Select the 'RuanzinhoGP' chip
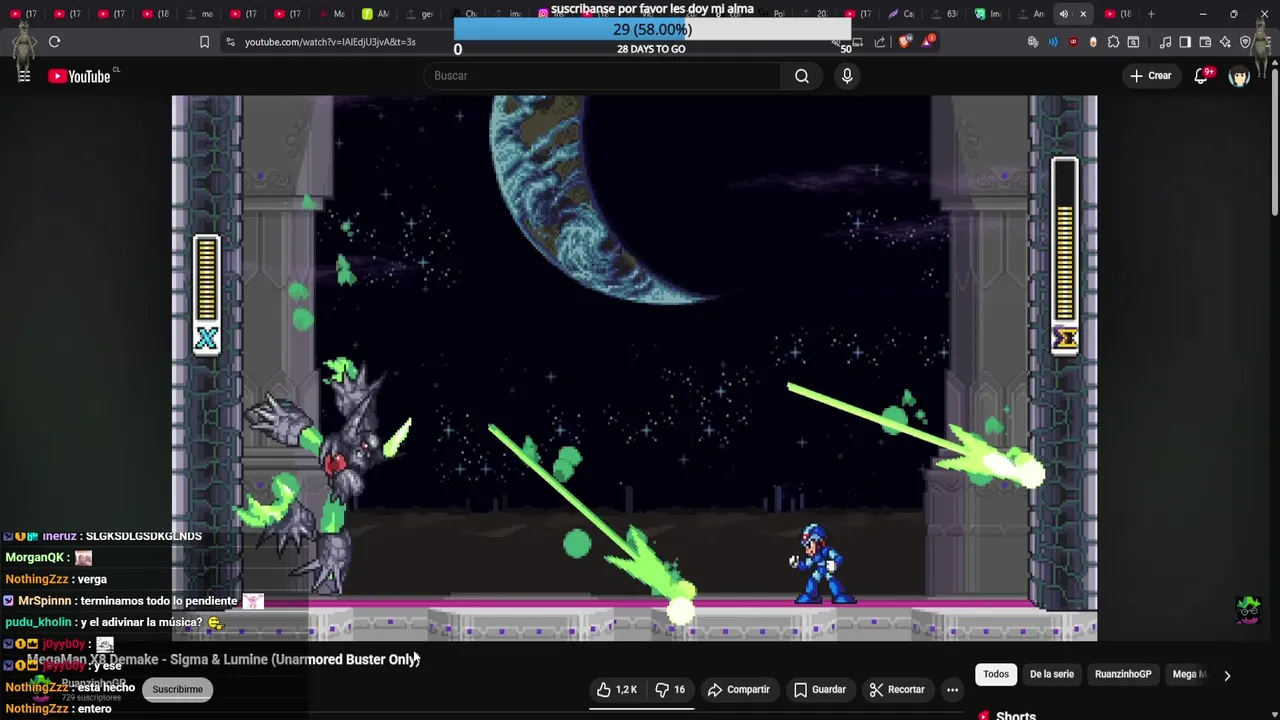This screenshot has width=1280, height=720. coord(1123,674)
